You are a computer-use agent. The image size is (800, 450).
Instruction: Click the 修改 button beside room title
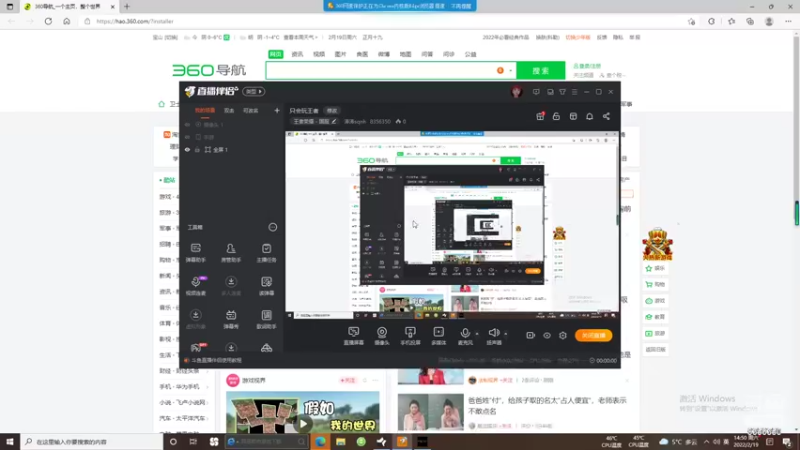[x=332, y=111]
